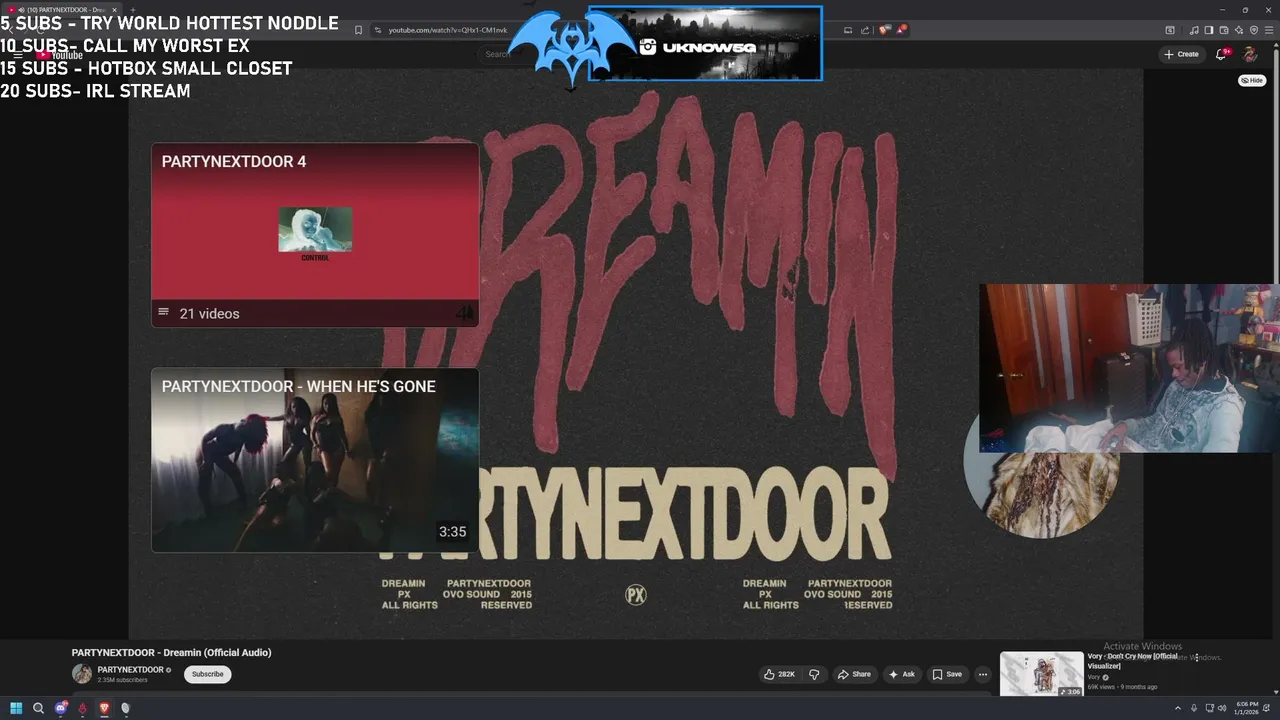Open the Brave playlist music note icon
This screenshot has height=720, width=1280.
1194,30
